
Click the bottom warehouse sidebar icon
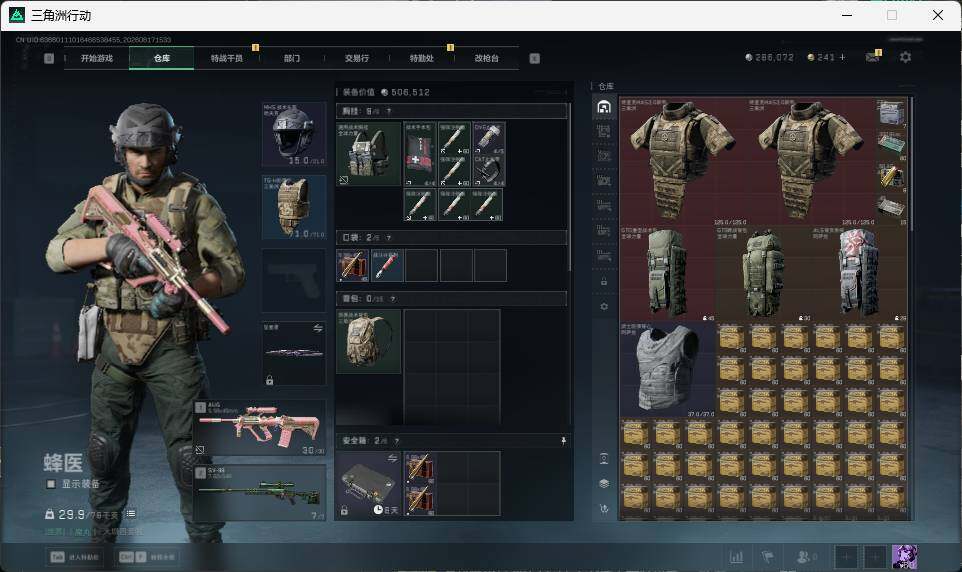(x=604, y=509)
